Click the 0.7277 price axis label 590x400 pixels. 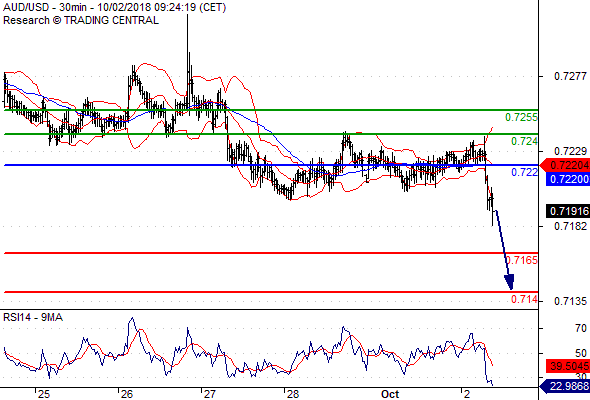(x=570, y=76)
